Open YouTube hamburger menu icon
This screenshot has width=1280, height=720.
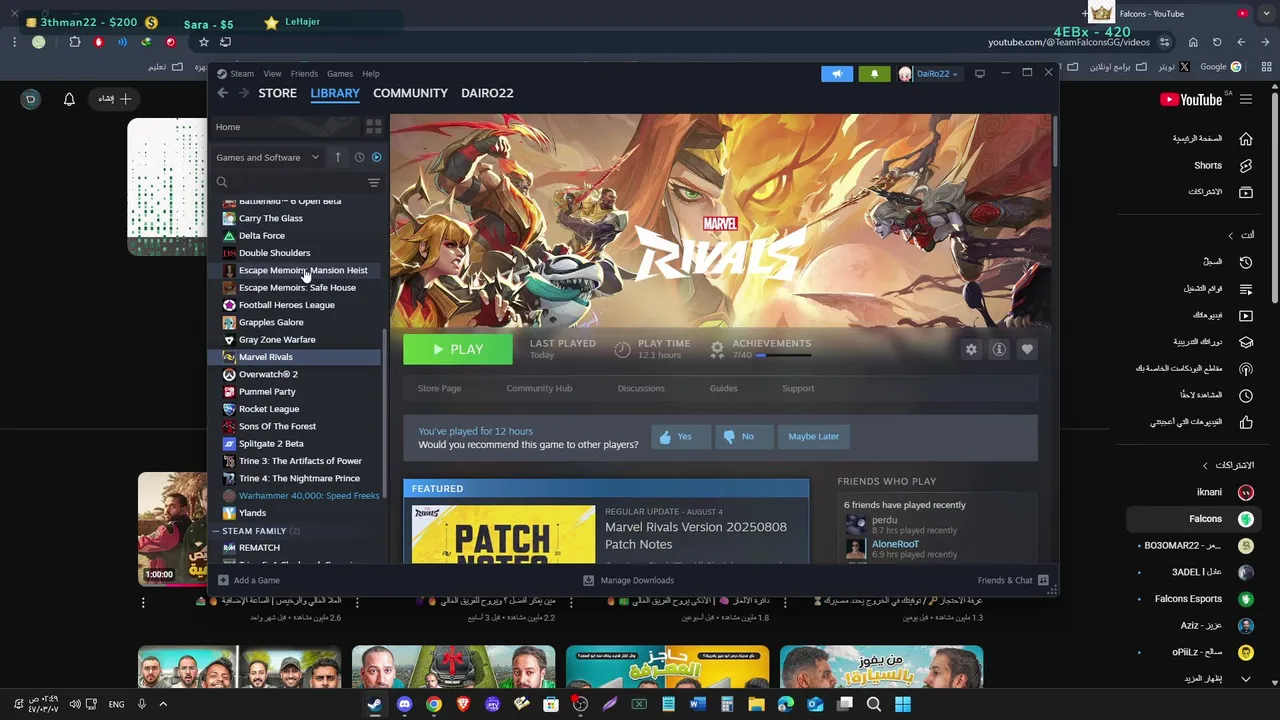(x=1246, y=99)
